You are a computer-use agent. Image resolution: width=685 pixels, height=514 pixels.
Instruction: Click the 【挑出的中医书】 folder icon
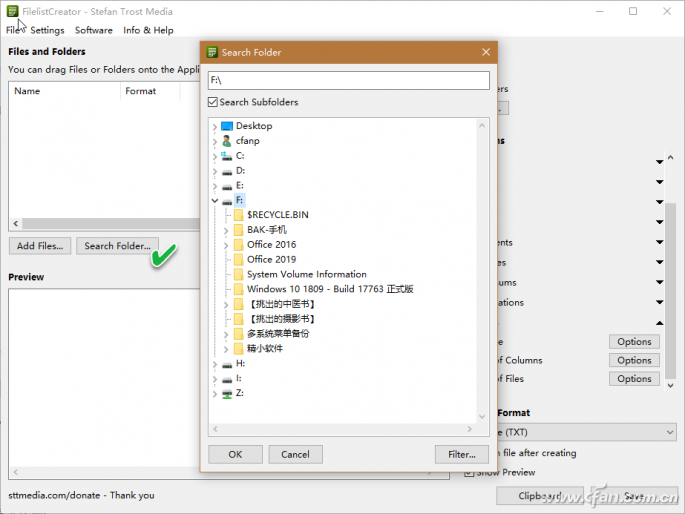(x=238, y=304)
